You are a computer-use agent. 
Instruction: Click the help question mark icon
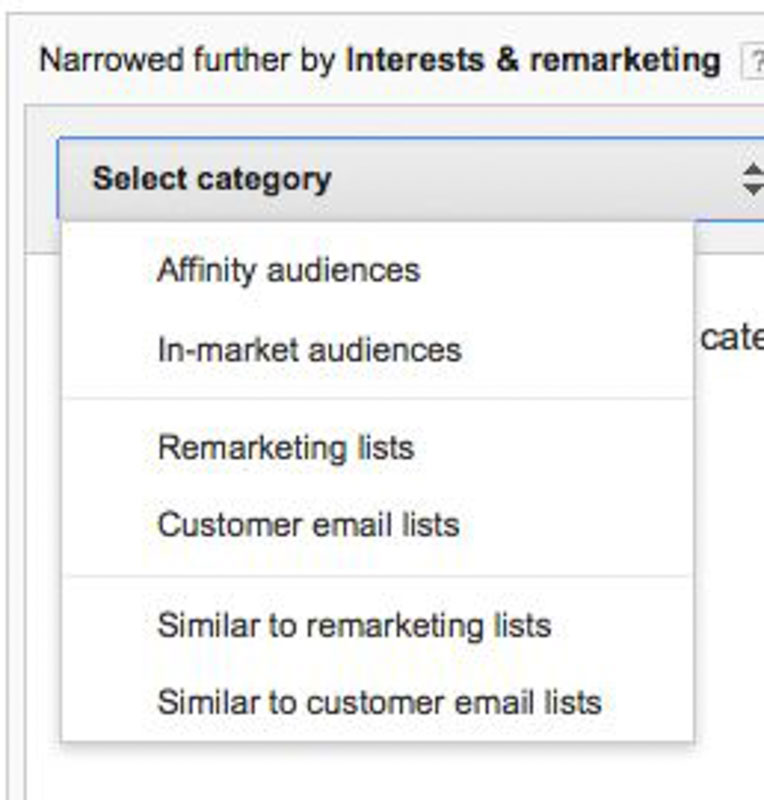(753, 62)
